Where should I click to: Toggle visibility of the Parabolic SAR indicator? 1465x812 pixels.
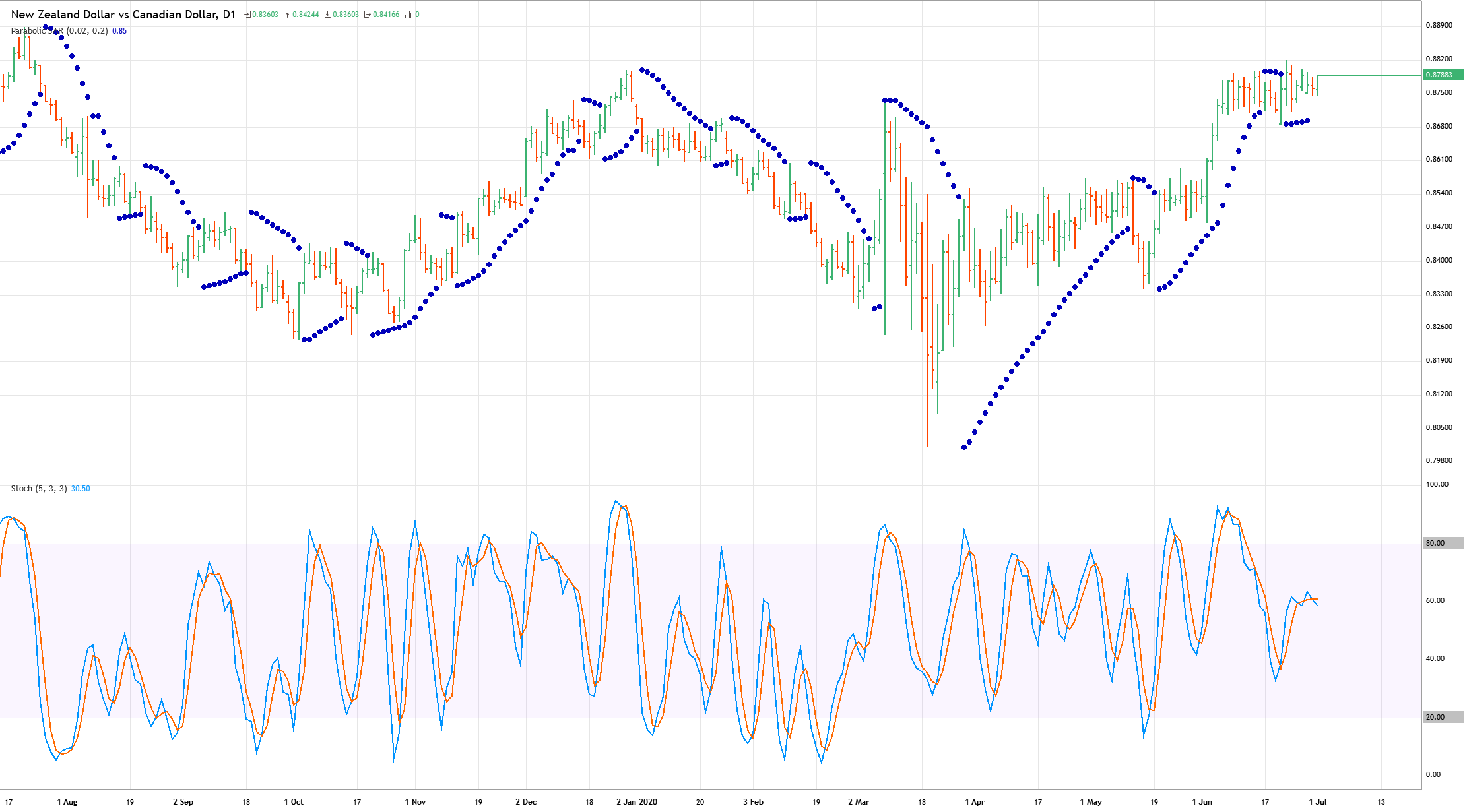(36, 30)
